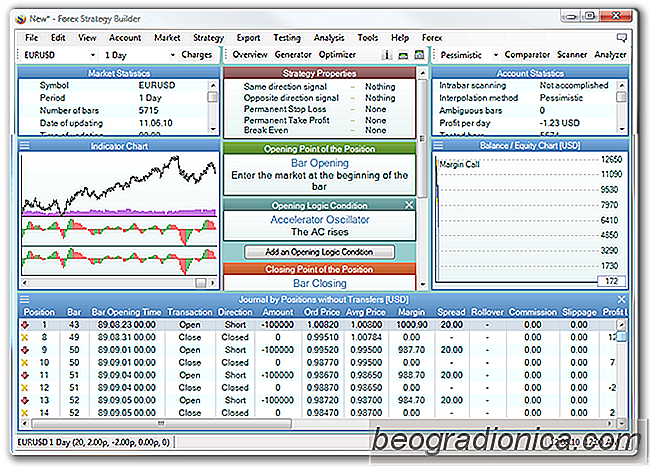The width and height of the screenshot is (650, 468).
Task: Open the Account menu
Action: coord(125,38)
